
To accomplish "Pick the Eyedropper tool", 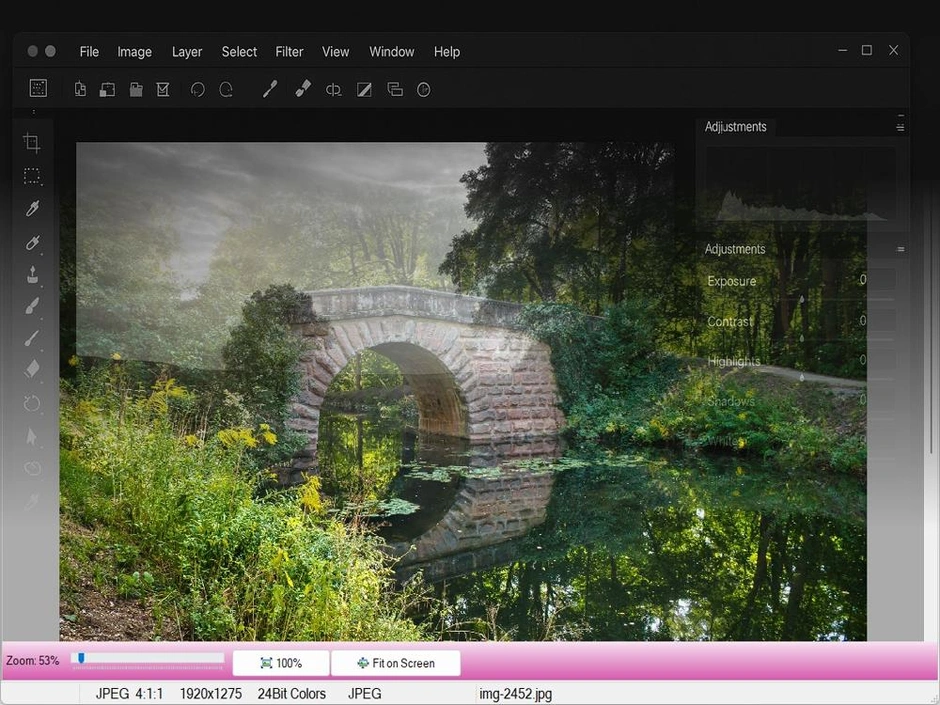I will click(x=31, y=208).
